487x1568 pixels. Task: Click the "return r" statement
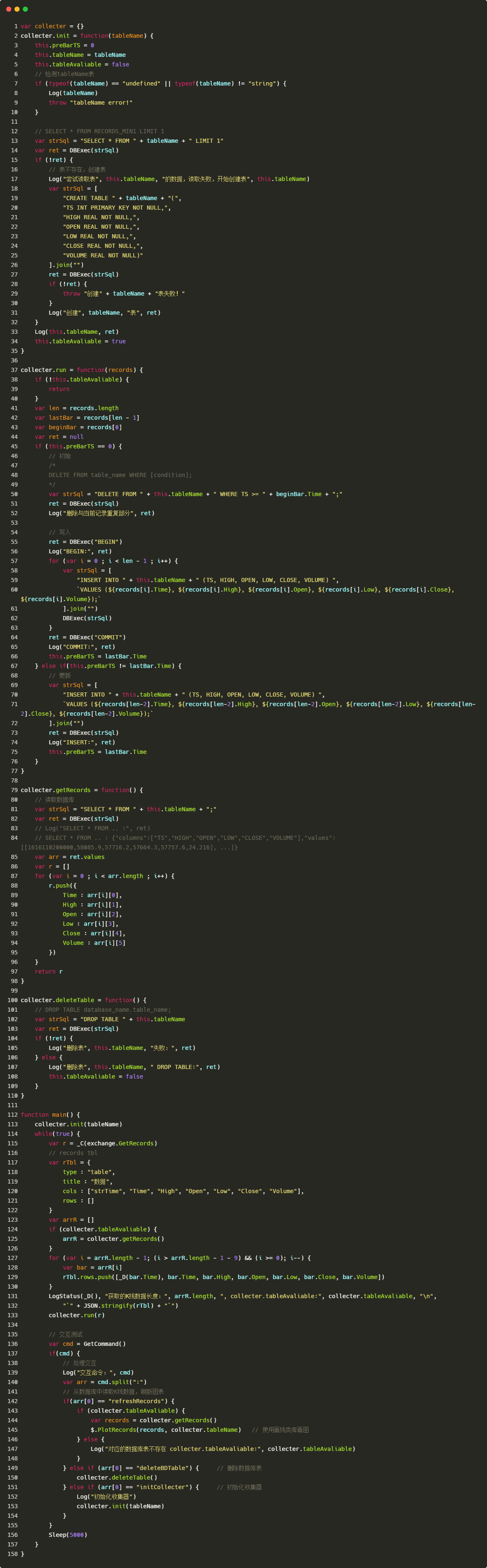[49, 971]
